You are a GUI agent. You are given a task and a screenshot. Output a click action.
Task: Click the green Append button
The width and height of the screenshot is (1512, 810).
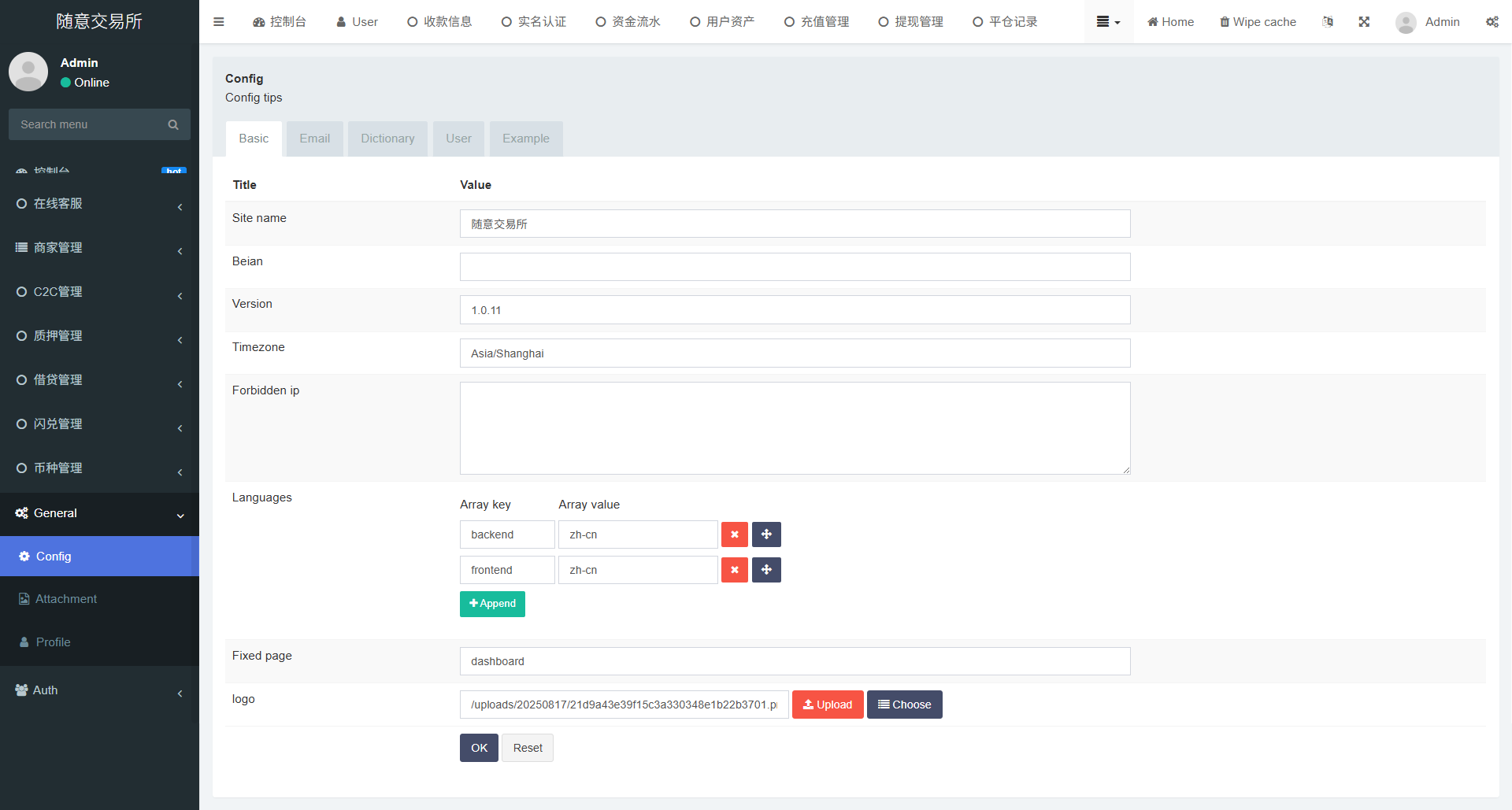coord(492,604)
